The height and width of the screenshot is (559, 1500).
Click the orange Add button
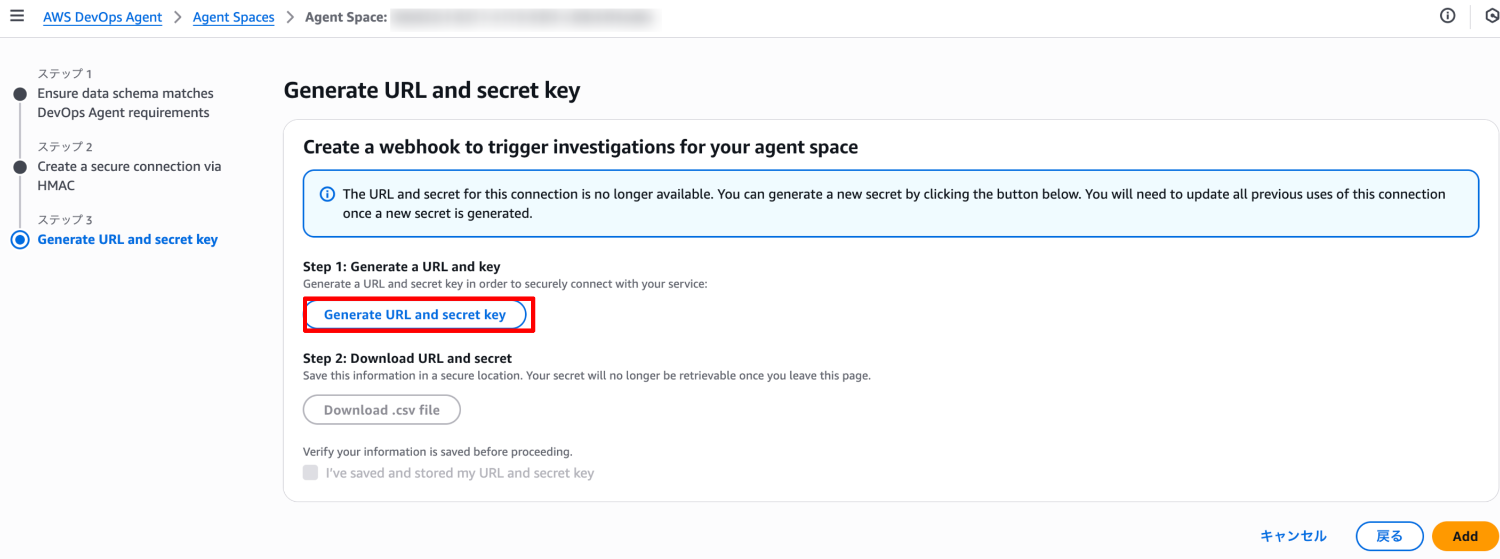[x=1465, y=536]
